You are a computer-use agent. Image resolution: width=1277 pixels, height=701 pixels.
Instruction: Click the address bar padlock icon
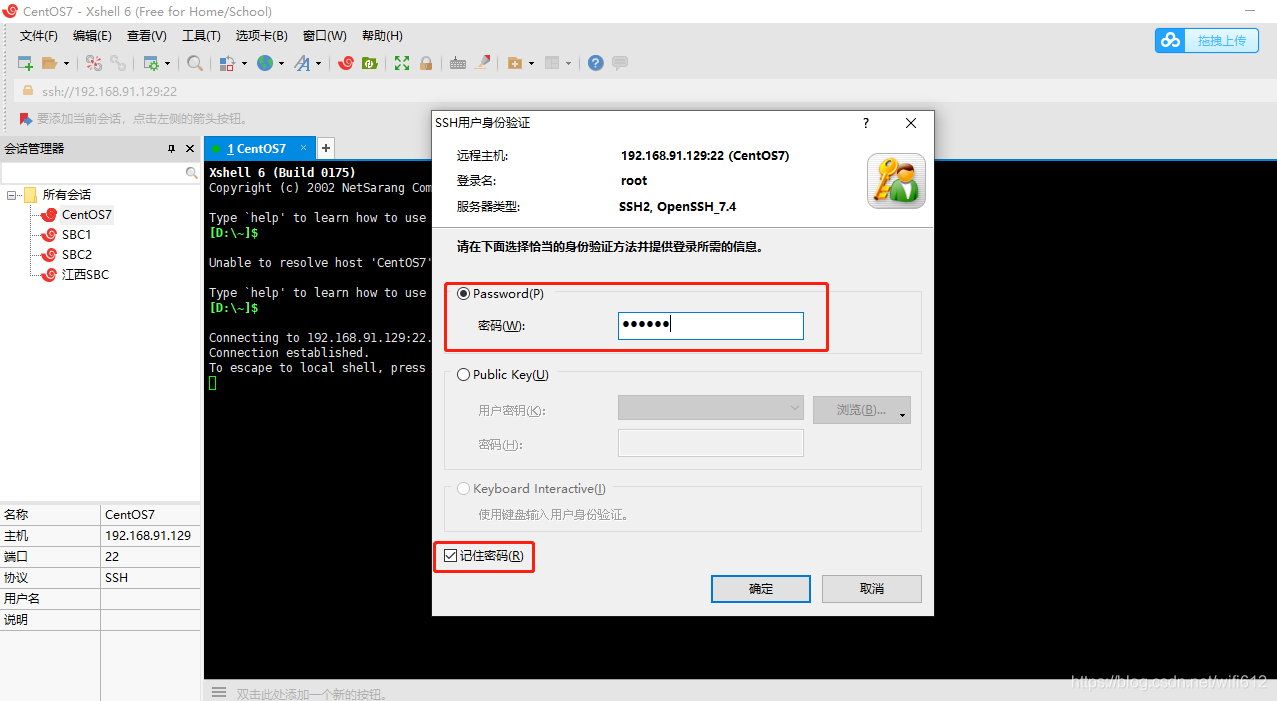pyautogui.click(x=28, y=90)
